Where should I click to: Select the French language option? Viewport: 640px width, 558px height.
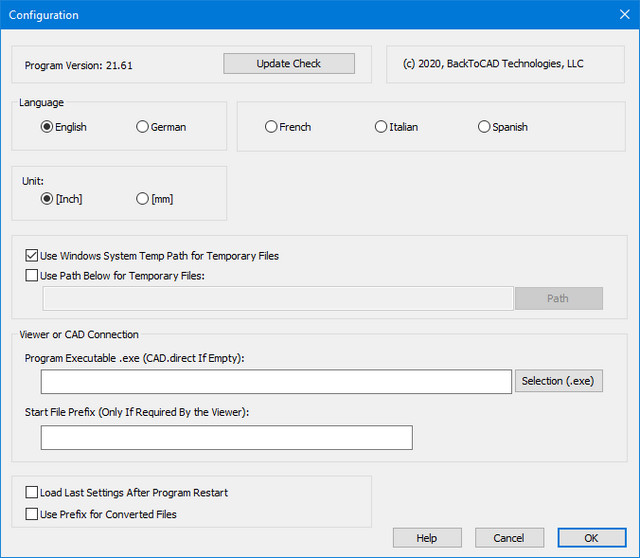click(271, 127)
